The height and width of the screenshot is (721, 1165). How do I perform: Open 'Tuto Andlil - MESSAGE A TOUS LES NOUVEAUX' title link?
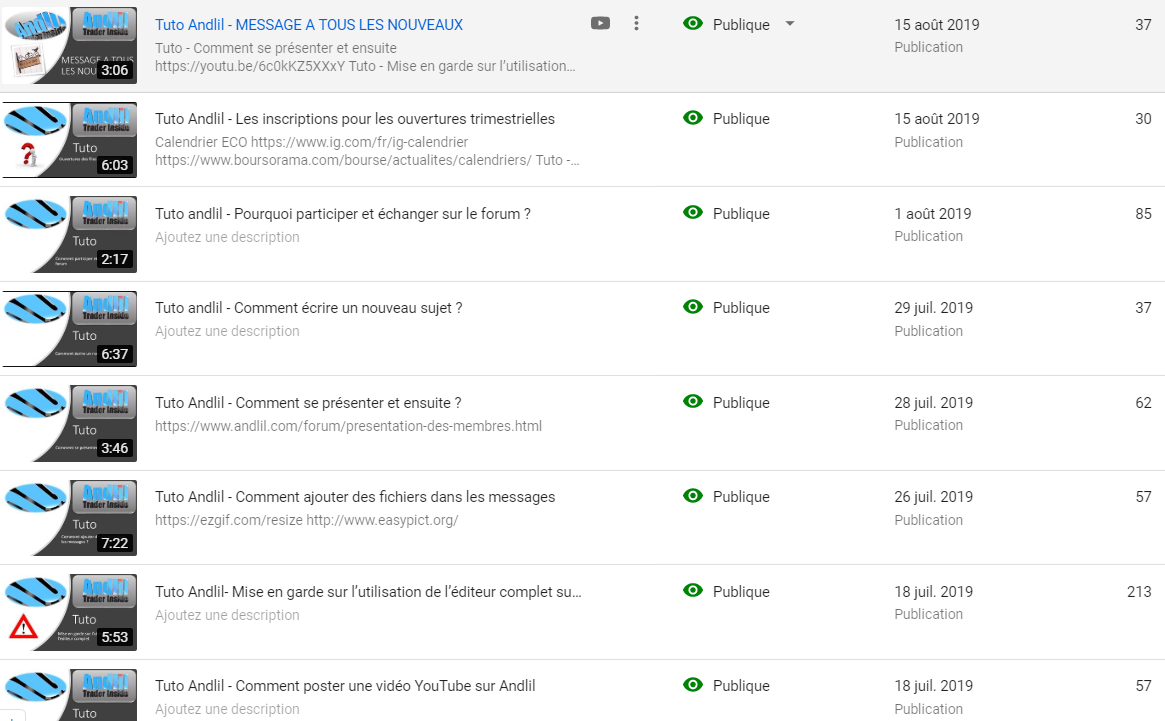coord(309,25)
